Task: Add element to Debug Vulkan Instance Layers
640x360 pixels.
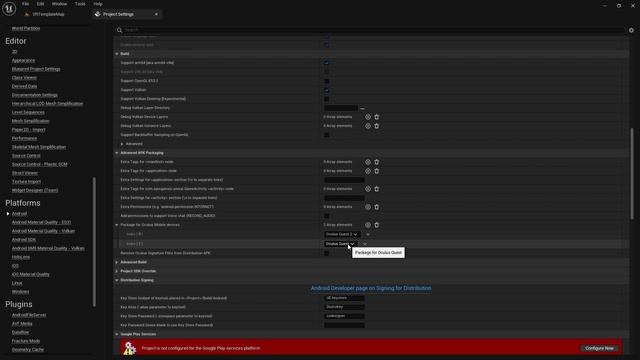Action: 368,126
